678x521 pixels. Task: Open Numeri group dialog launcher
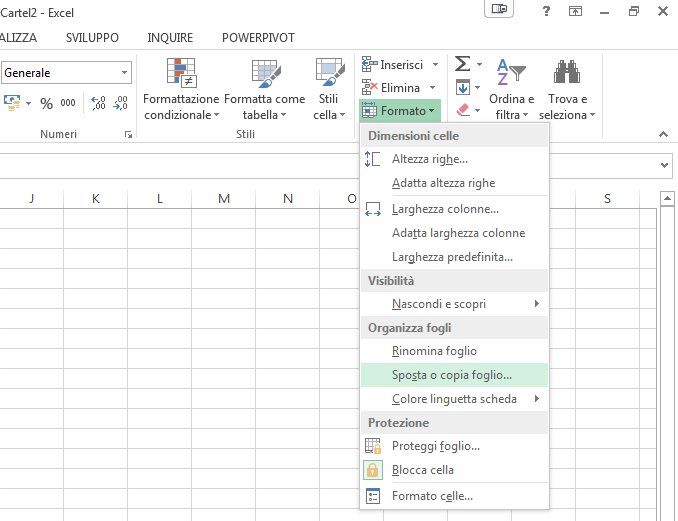pos(128,134)
